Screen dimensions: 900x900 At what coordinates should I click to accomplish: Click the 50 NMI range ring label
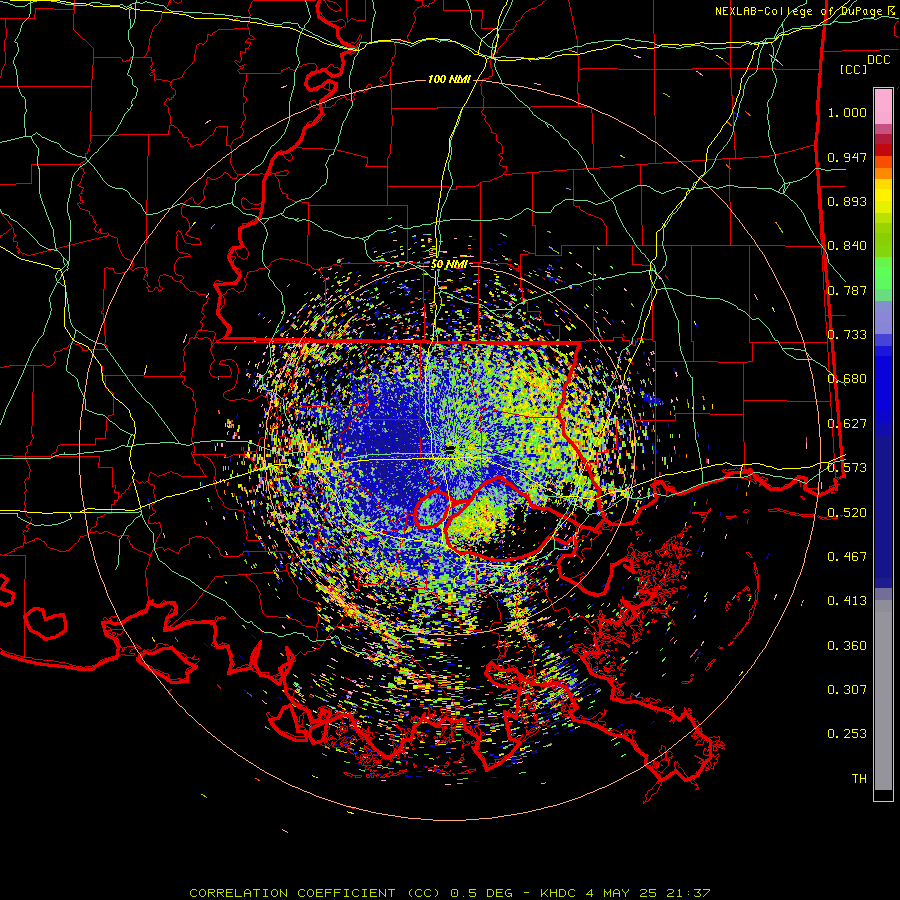point(449,264)
